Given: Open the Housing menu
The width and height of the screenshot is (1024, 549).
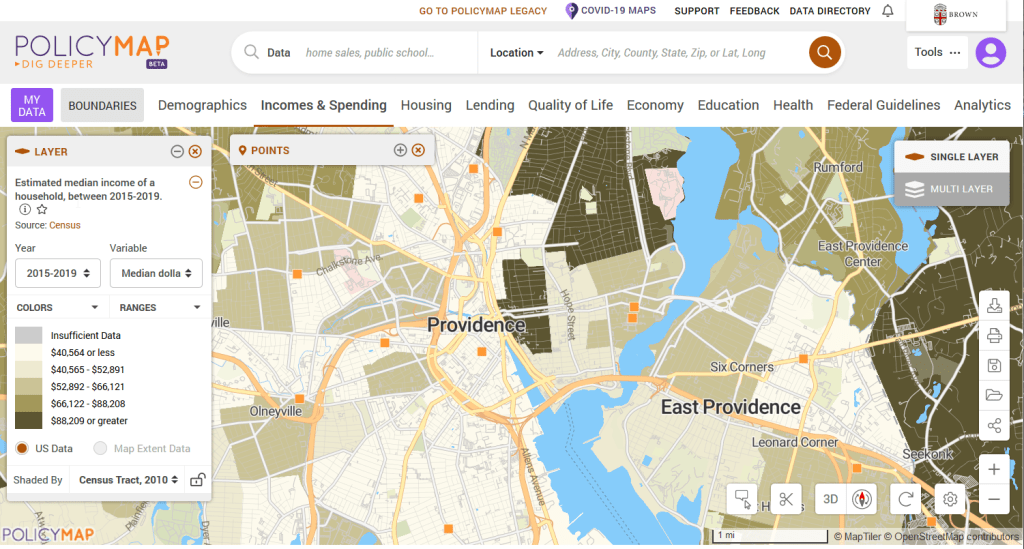Looking at the screenshot, I should [426, 105].
